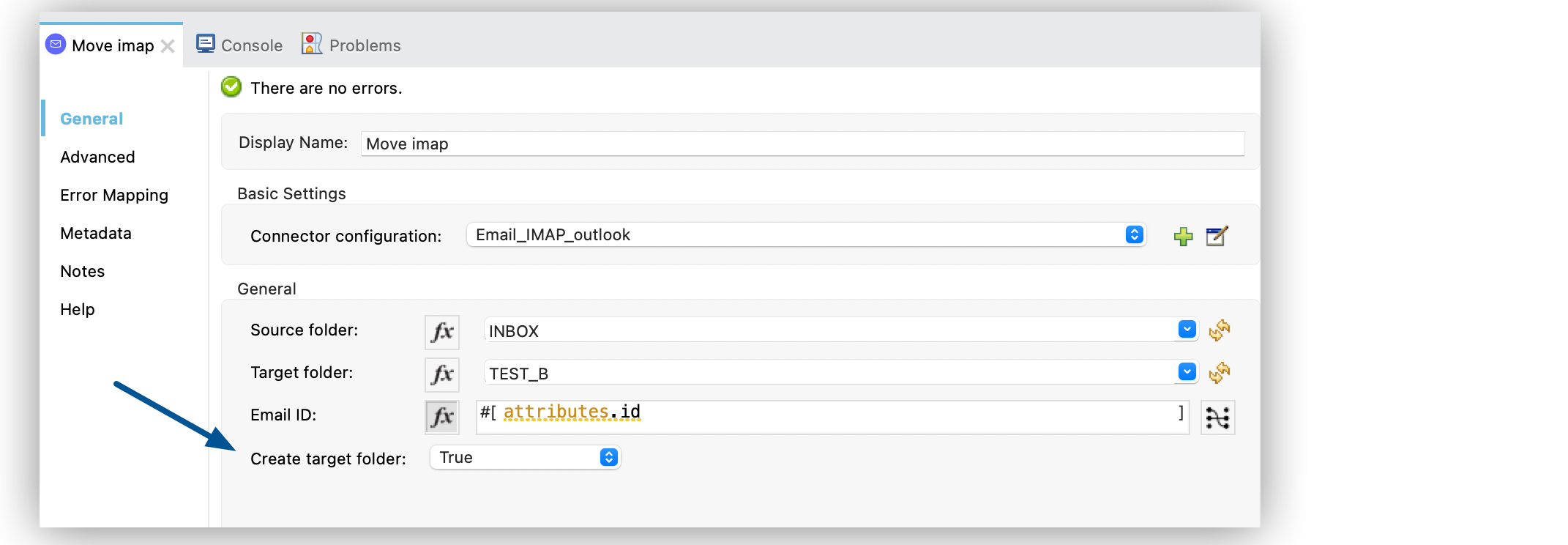Expand the Source folder dropdown arrow
The image size is (1568, 545).
point(1187,330)
